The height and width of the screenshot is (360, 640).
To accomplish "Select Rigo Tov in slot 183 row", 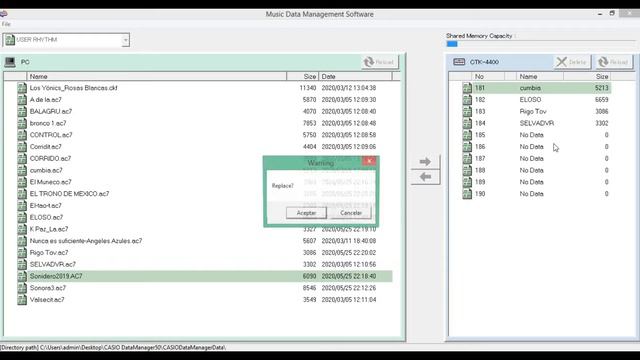I will [x=533, y=111].
